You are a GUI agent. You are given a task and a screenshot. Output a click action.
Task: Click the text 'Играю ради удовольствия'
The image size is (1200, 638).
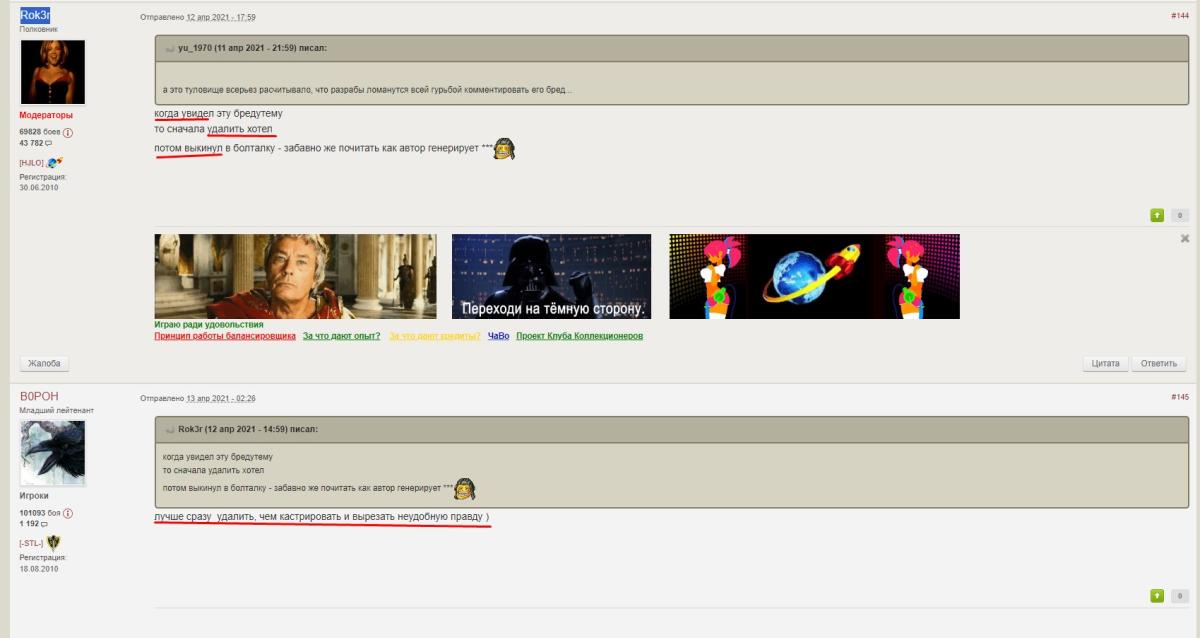209,325
